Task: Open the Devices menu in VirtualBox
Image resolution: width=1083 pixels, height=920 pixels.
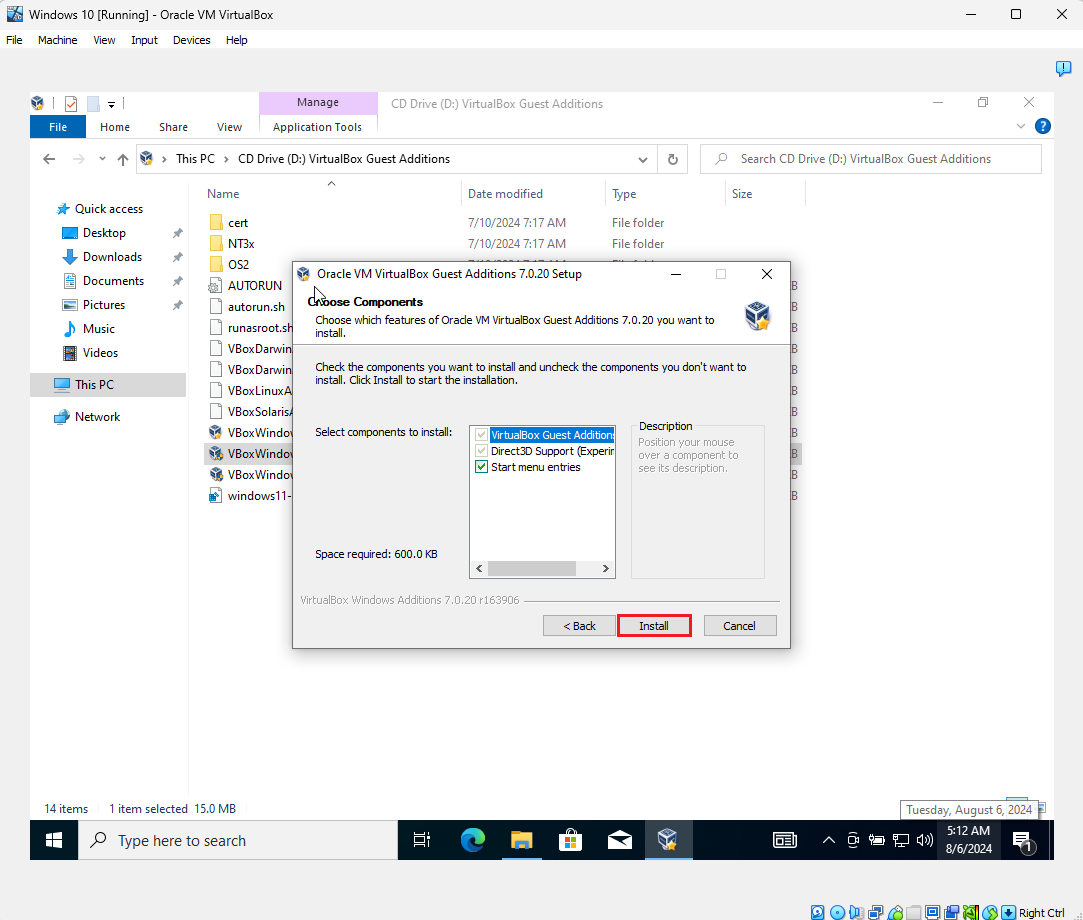Action: [x=191, y=40]
